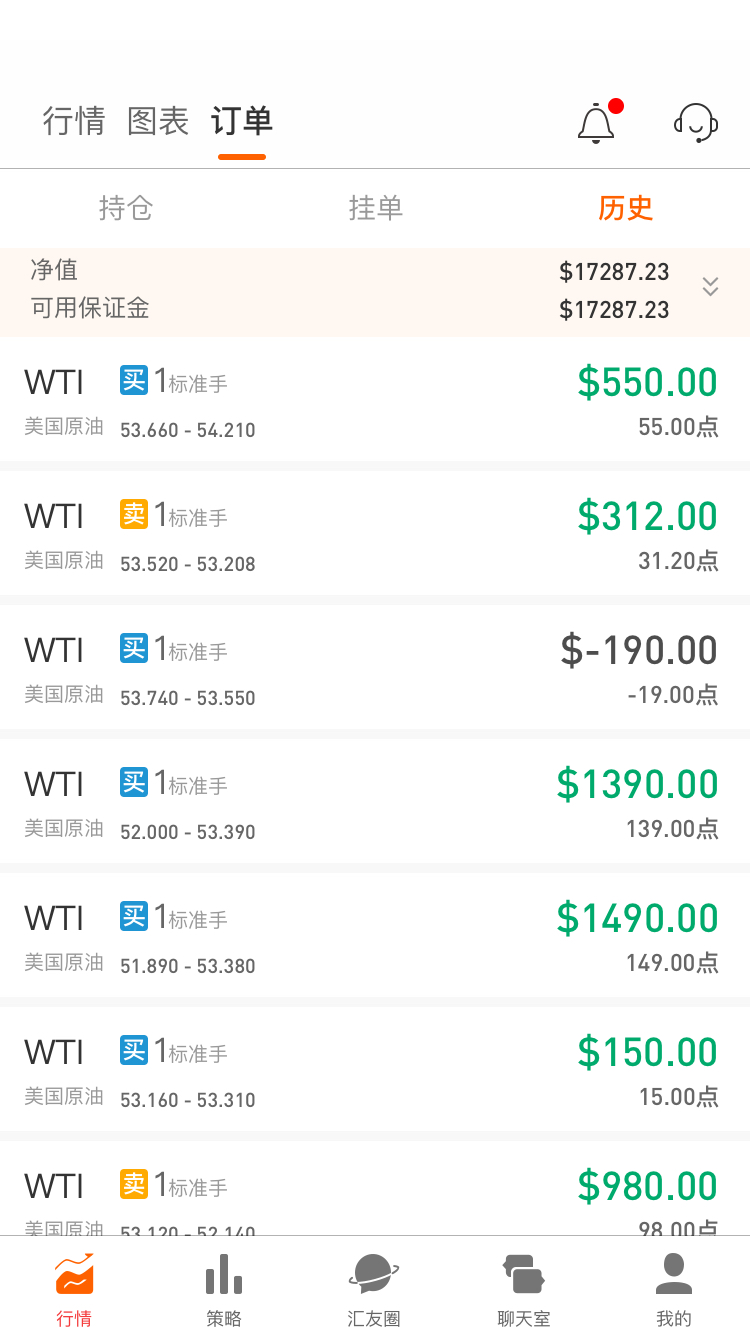Open the WTI order with $1490.00 profit

[x=375, y=935]
